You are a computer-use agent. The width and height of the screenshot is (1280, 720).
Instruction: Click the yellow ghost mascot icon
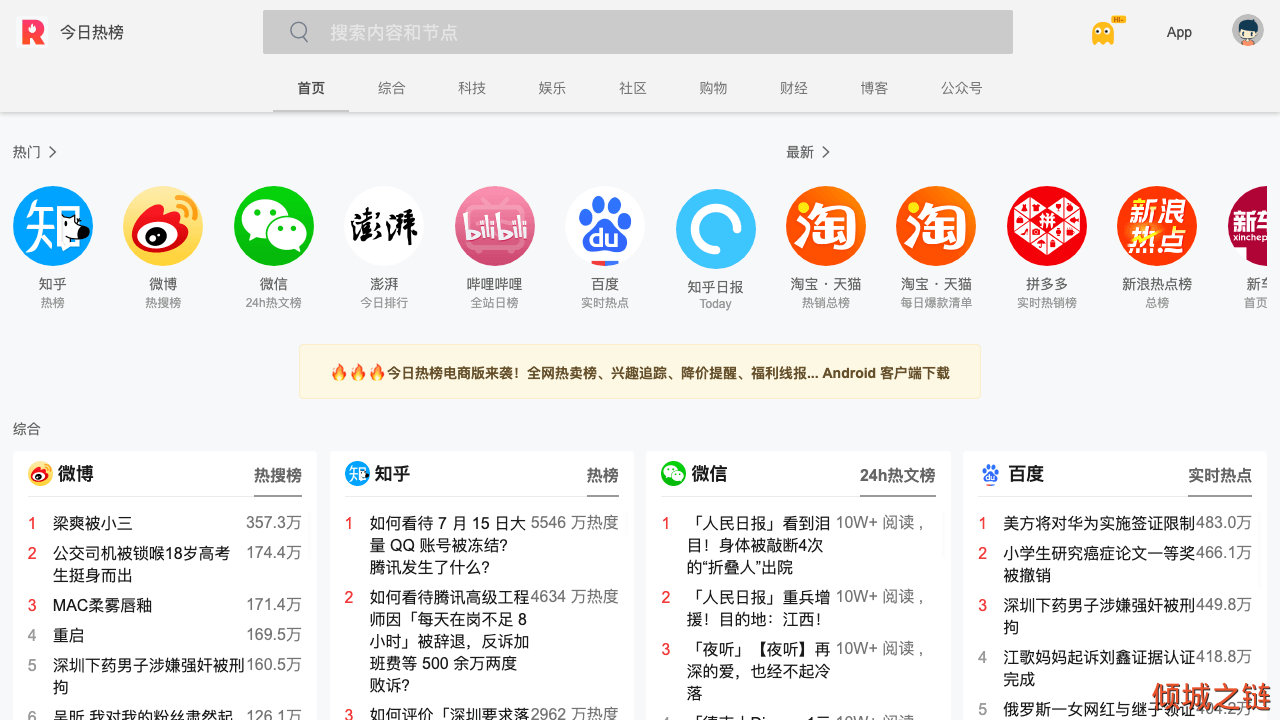[1103, 33]
